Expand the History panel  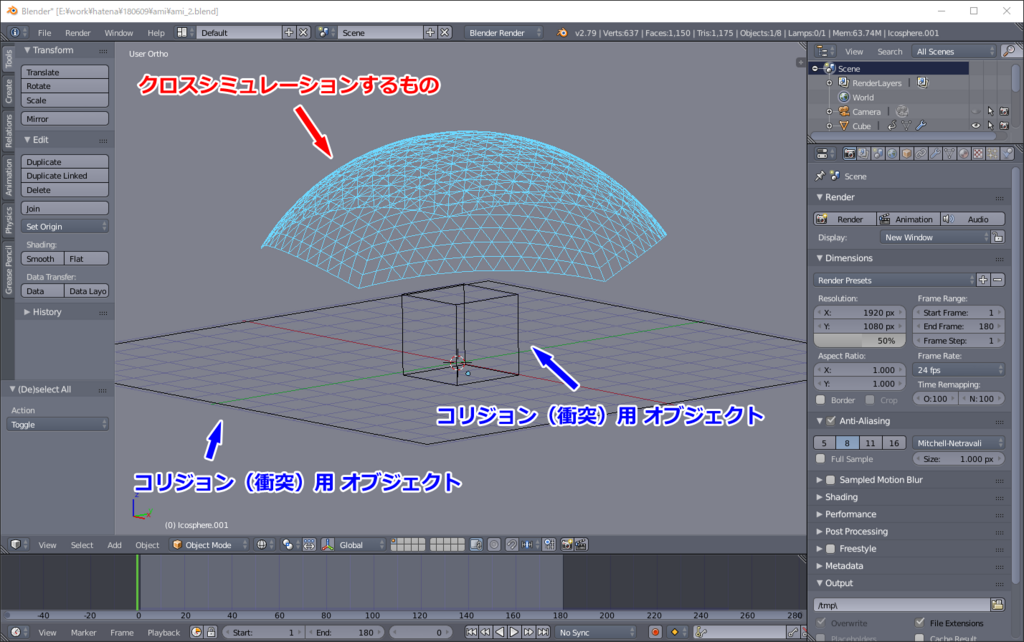pos(47,312)
